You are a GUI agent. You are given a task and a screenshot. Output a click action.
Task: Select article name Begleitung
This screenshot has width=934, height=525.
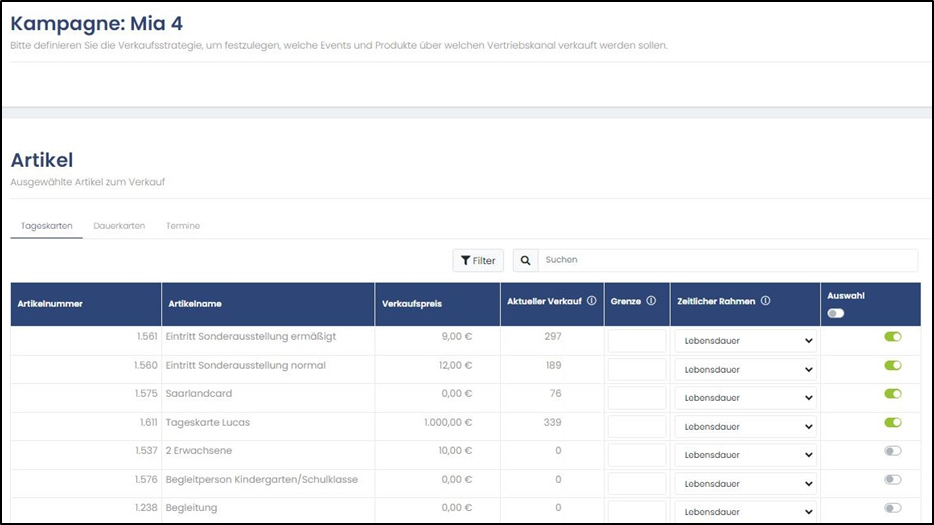point(191,508)
